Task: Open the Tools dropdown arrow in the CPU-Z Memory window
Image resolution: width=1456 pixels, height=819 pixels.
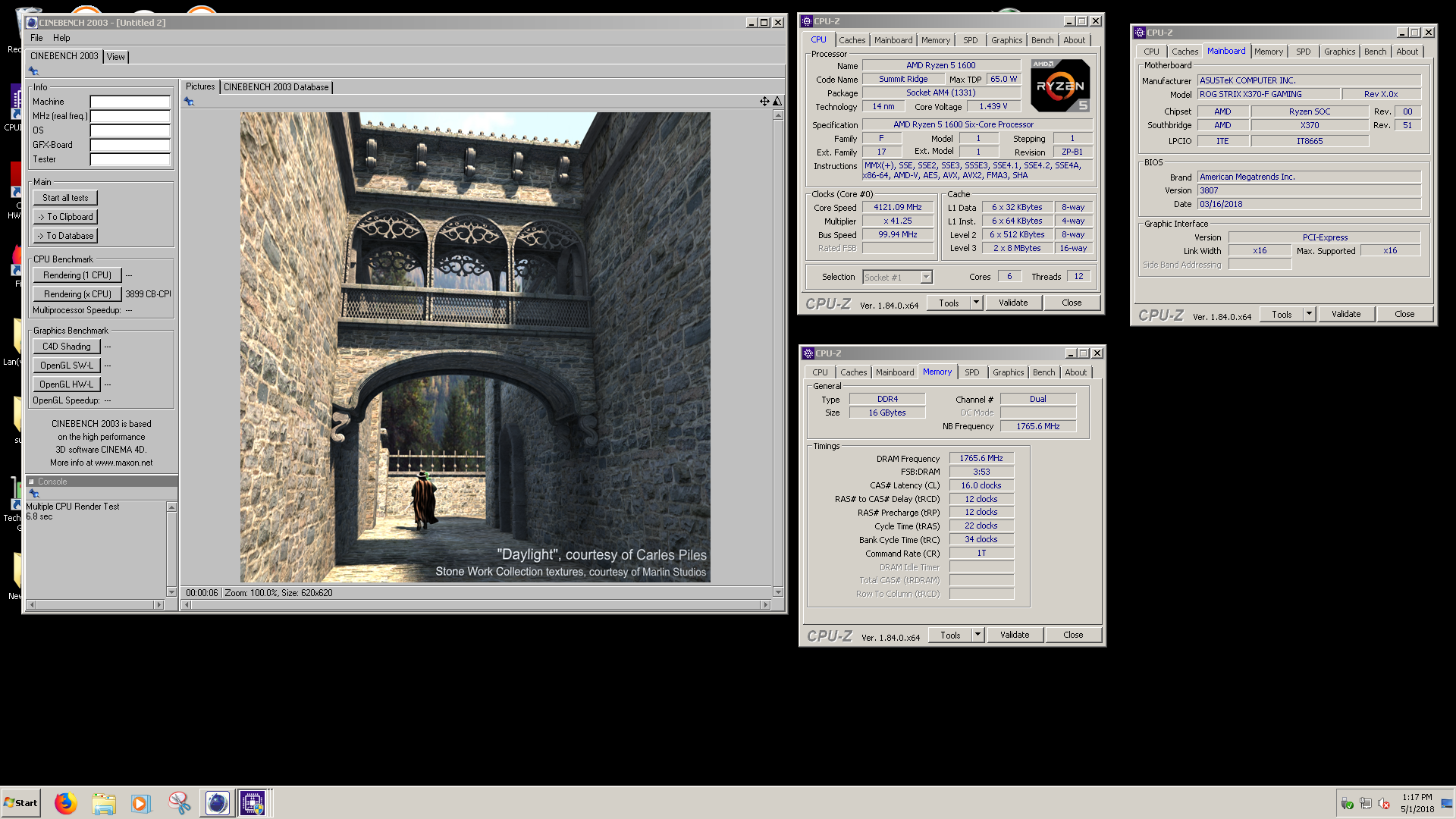Action: pos(978,635)
